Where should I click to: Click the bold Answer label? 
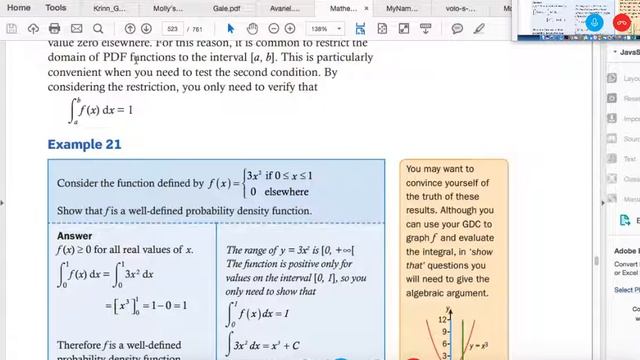74,236
